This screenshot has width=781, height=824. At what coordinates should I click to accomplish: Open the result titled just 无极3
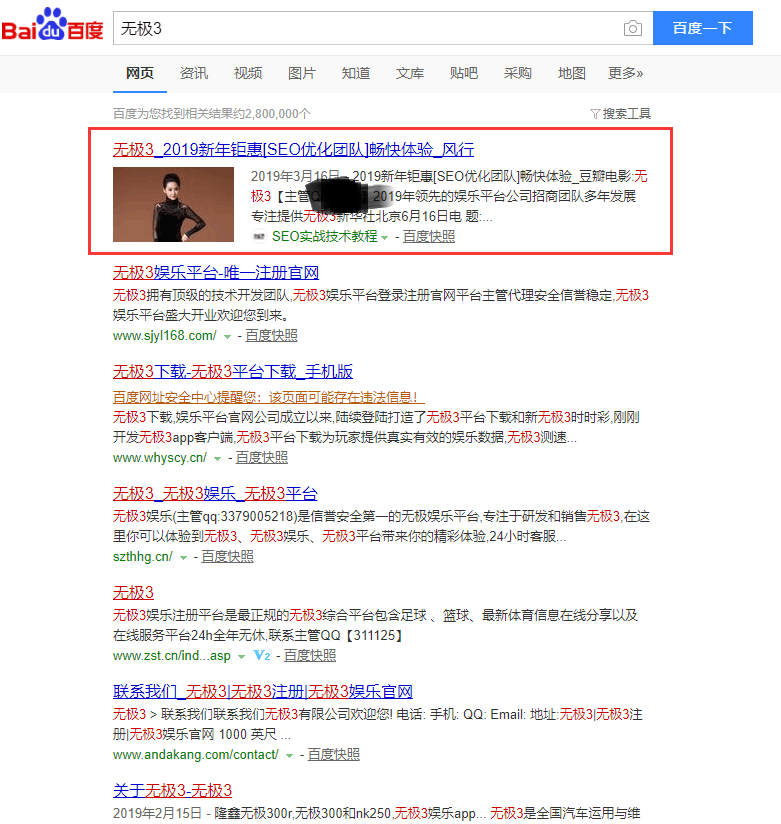pos(133,593)
